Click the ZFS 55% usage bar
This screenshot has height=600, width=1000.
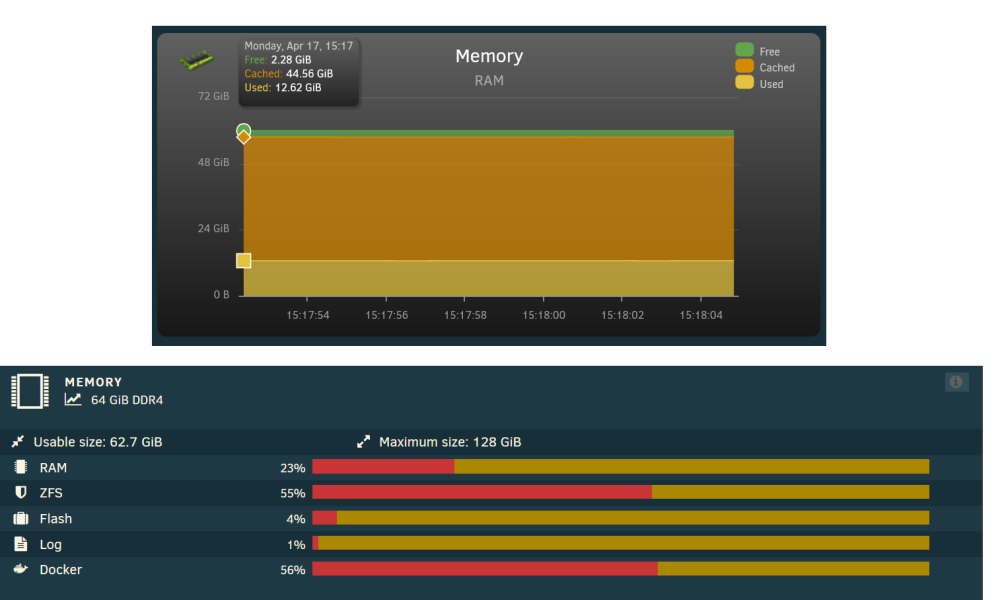click(621, 492)
